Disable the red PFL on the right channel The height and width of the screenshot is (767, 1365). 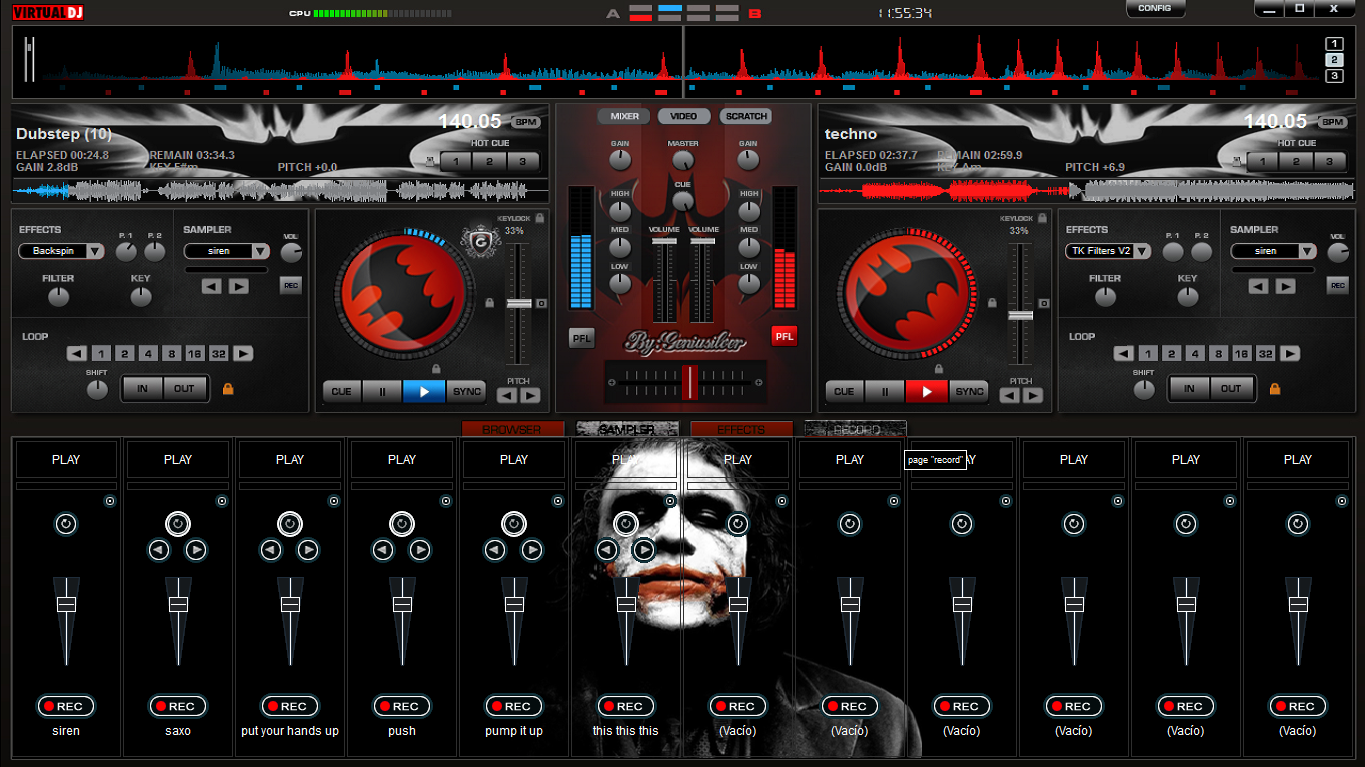click(x=785, y=337)
